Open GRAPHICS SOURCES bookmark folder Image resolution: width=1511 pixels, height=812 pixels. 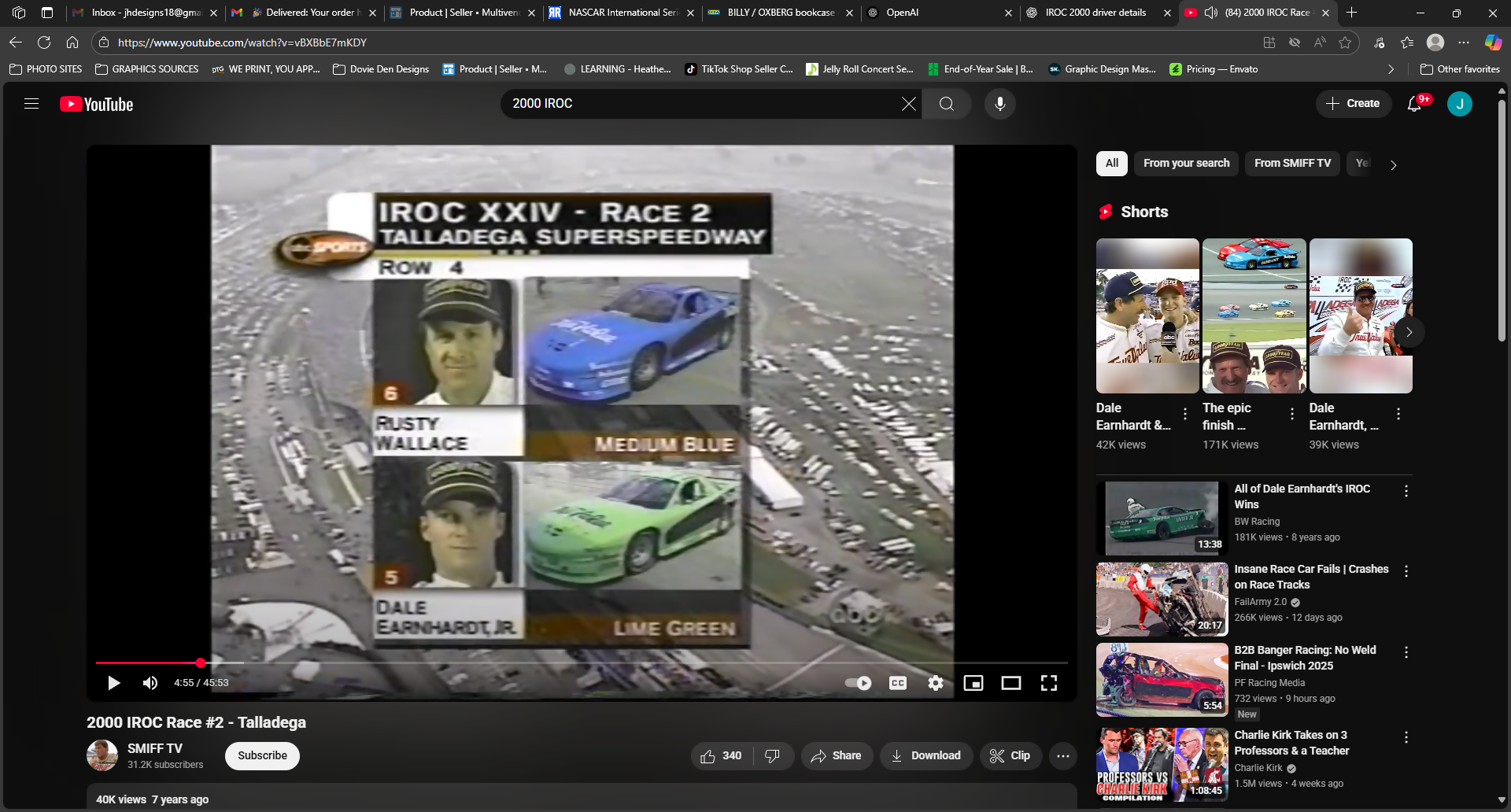click(x=147, y=69)
